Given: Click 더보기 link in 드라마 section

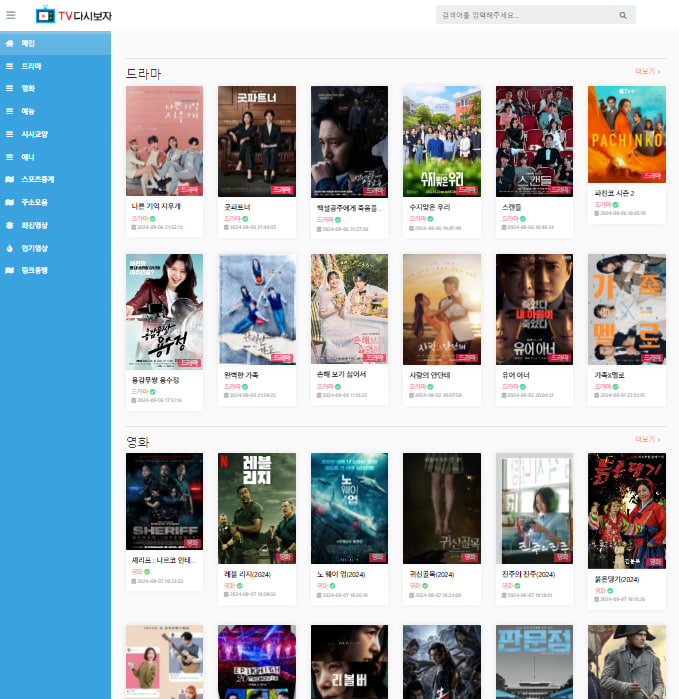Looking at the screenshot, I should 648,71.
